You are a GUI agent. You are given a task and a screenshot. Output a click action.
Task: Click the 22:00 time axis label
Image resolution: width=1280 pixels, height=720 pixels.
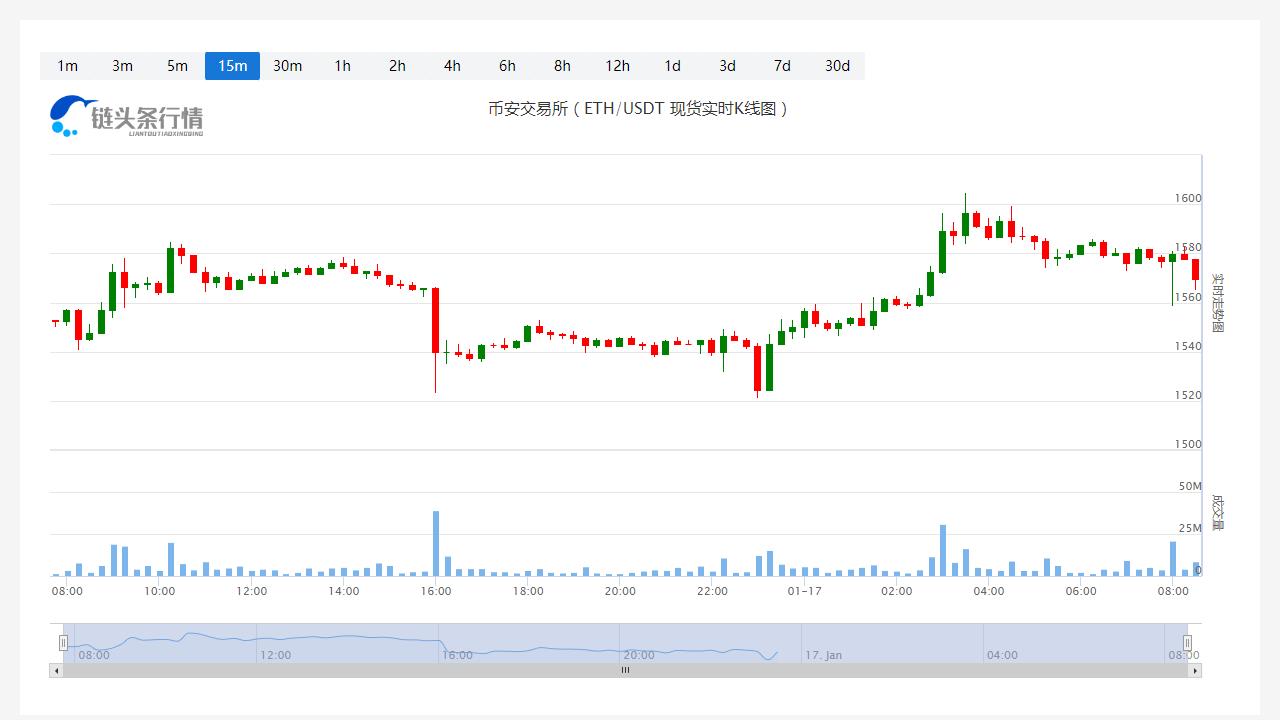coord(712,591)
